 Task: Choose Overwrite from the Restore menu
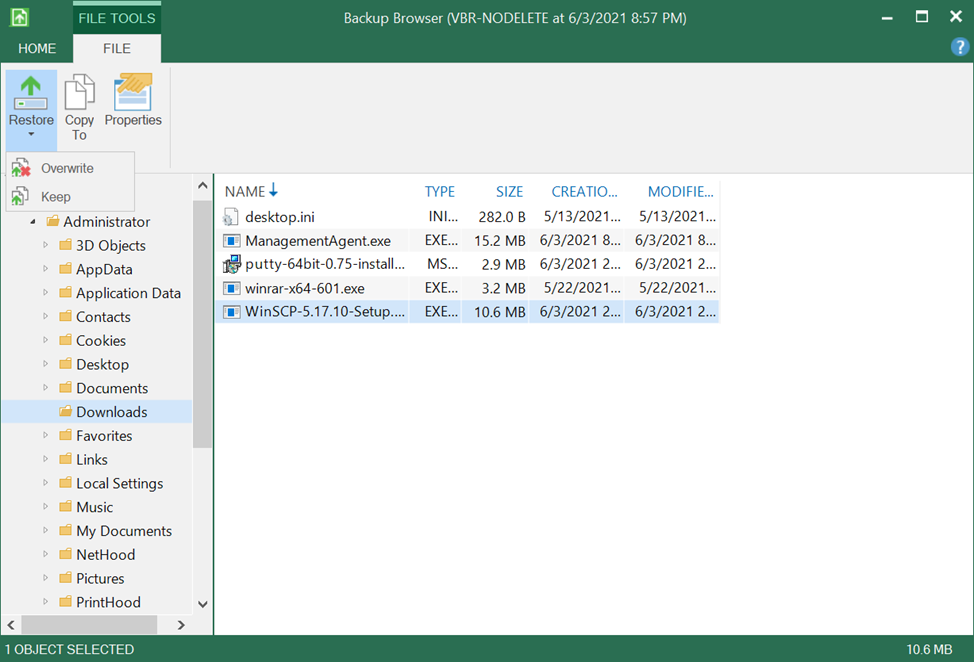67,169
